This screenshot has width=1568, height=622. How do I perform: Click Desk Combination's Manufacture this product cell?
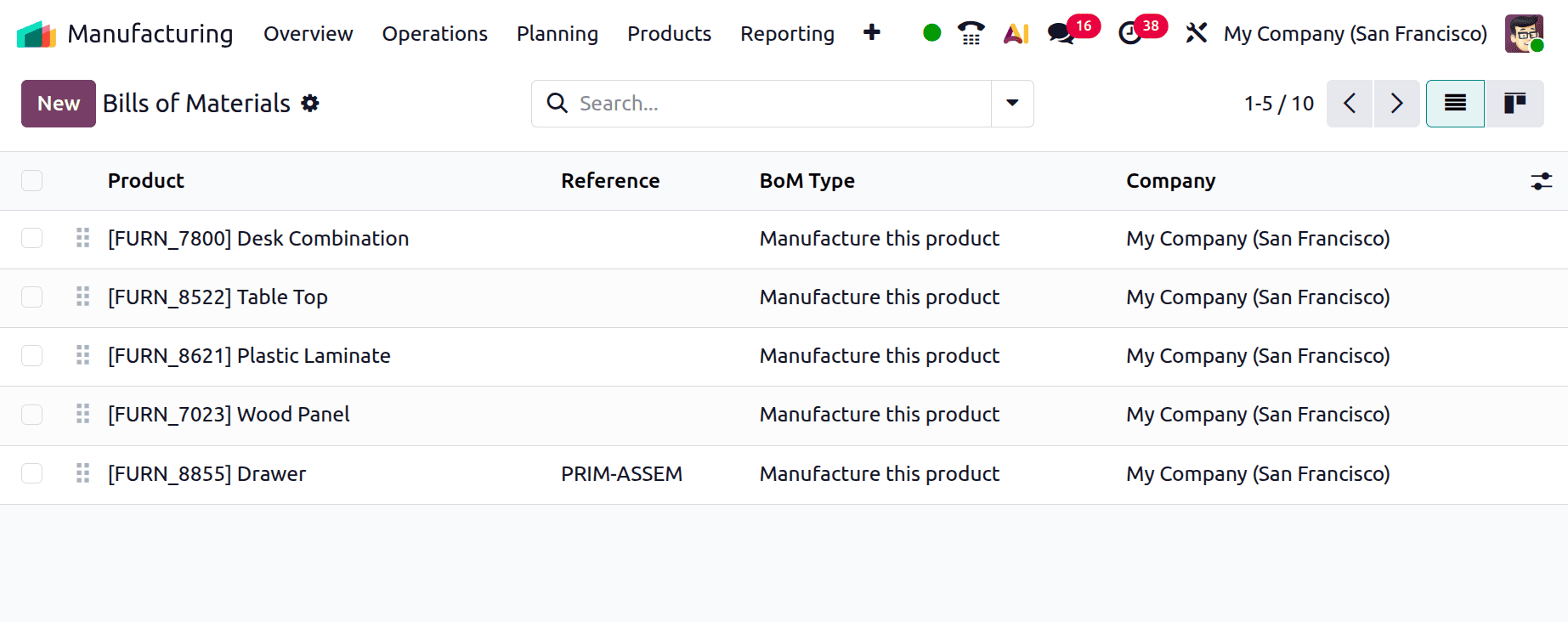880,239
